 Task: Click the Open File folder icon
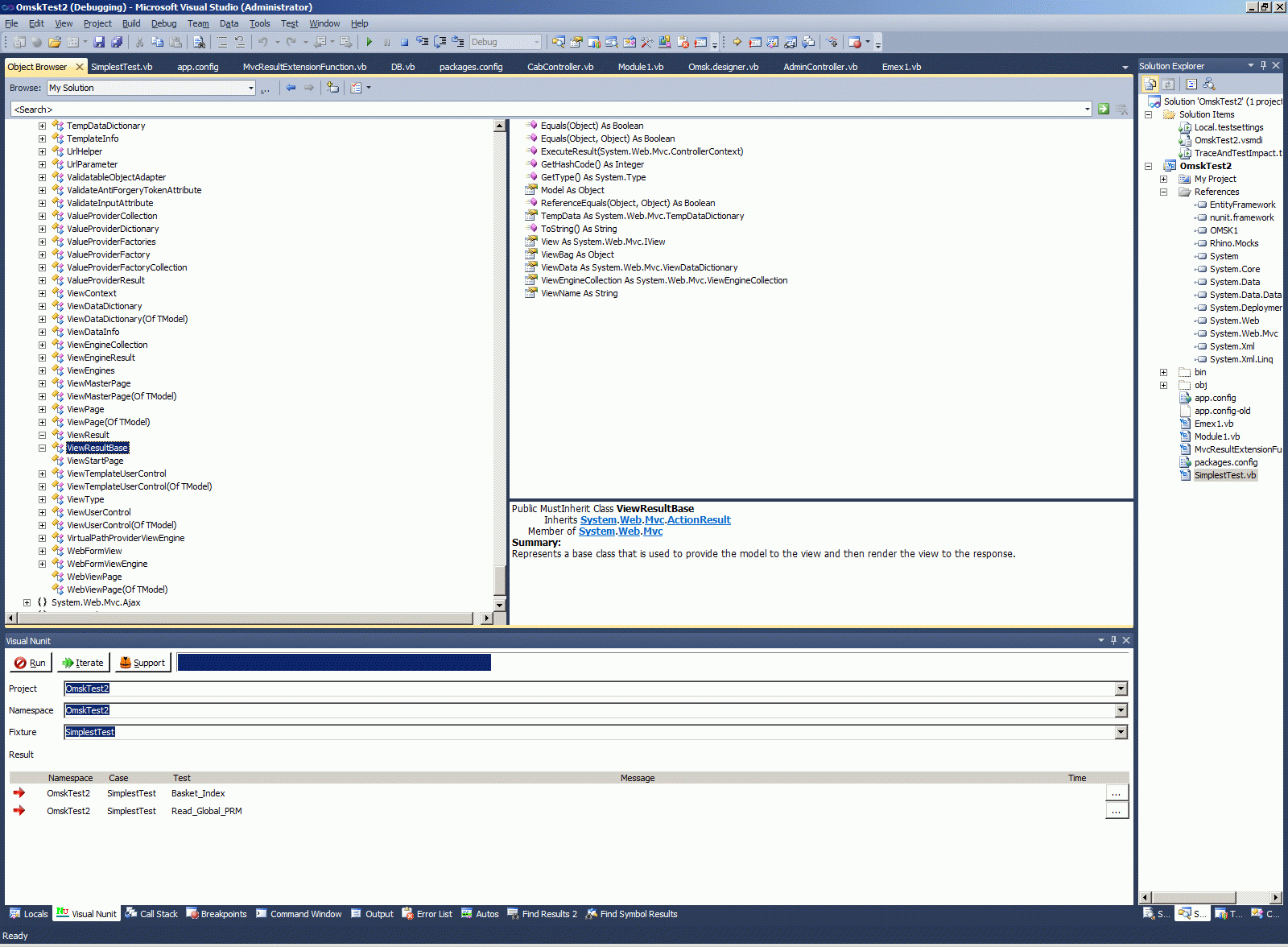55,42
